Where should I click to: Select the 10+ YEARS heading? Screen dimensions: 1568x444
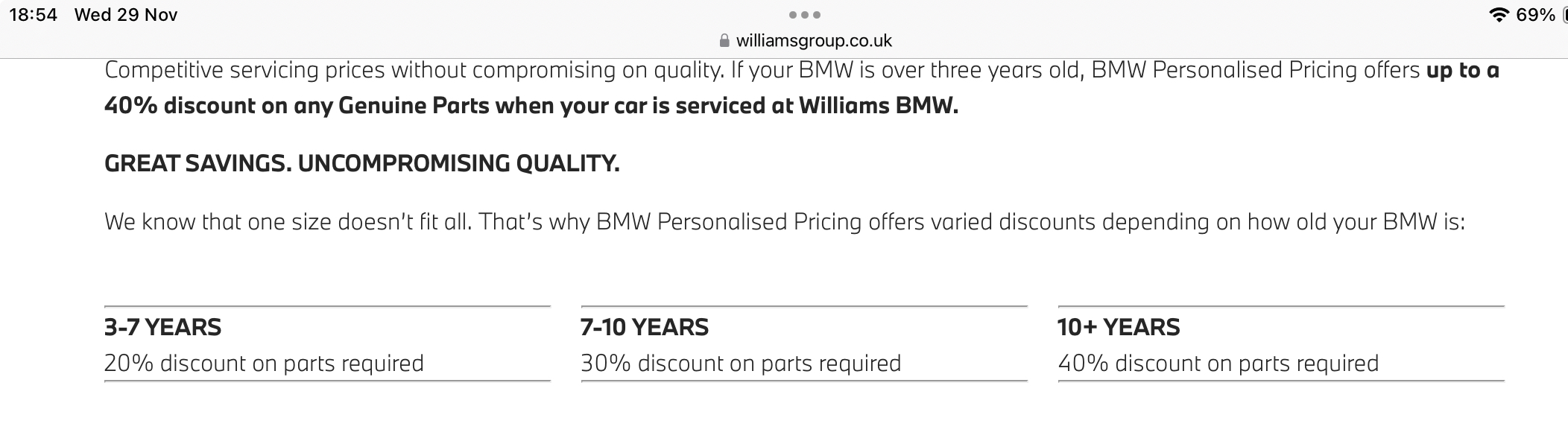pyautogui.click(x=1119, y=327)
